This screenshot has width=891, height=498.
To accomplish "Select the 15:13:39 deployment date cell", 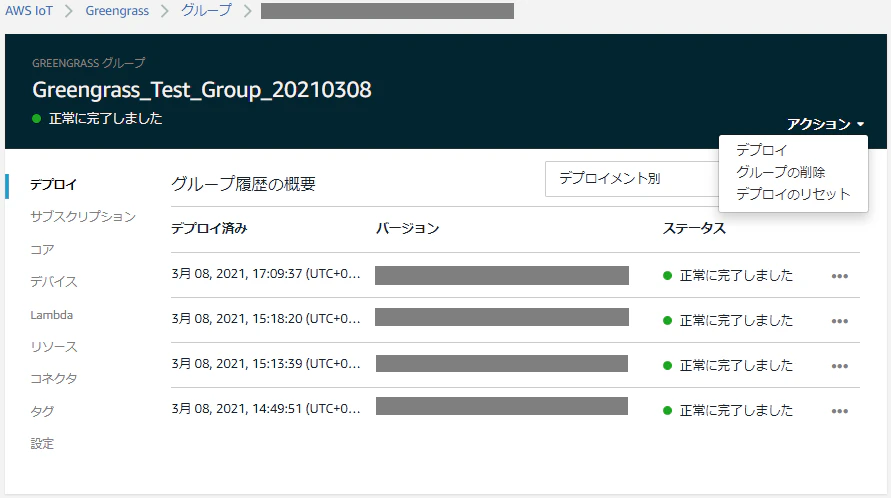I will pyautogui.click(x=266, y=363).
